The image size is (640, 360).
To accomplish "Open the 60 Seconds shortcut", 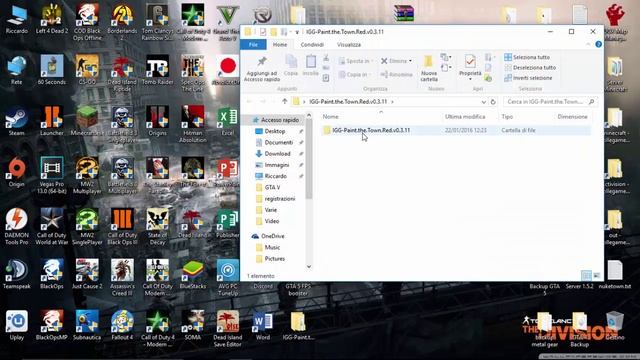I will [x=51, y=70].
